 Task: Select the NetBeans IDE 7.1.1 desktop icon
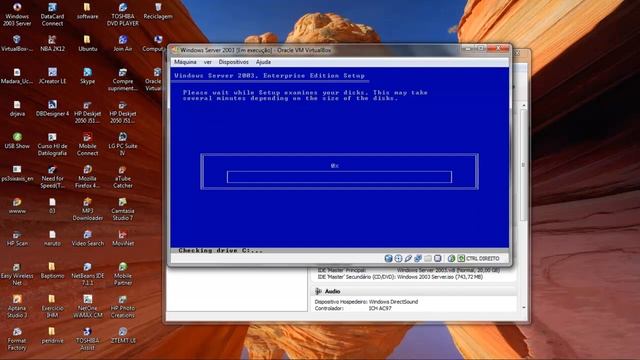(87, 274)
